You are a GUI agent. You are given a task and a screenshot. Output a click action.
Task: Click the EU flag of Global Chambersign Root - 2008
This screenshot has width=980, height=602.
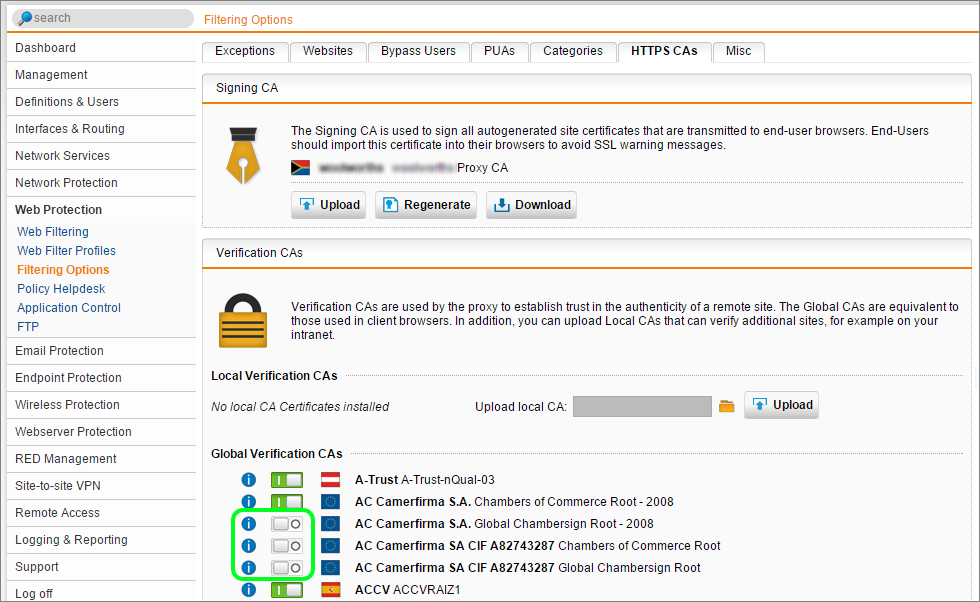coord(331,524)
